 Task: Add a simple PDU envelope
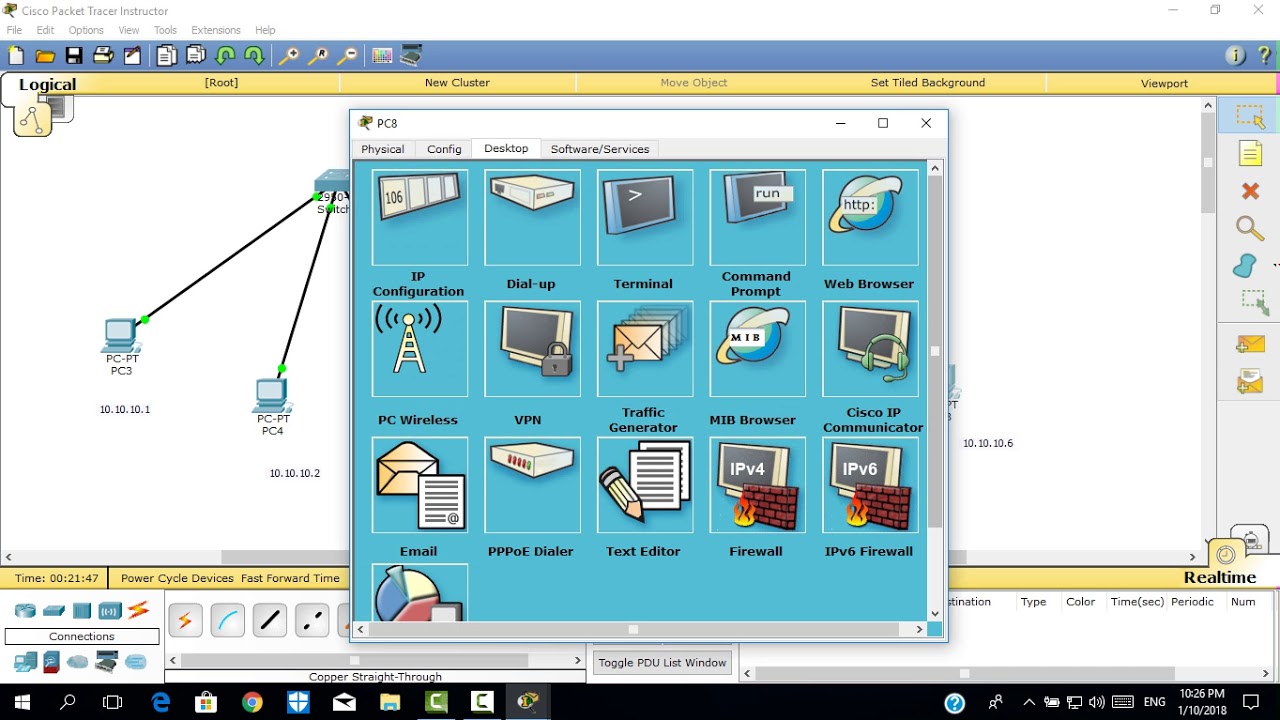point(1250,344)
